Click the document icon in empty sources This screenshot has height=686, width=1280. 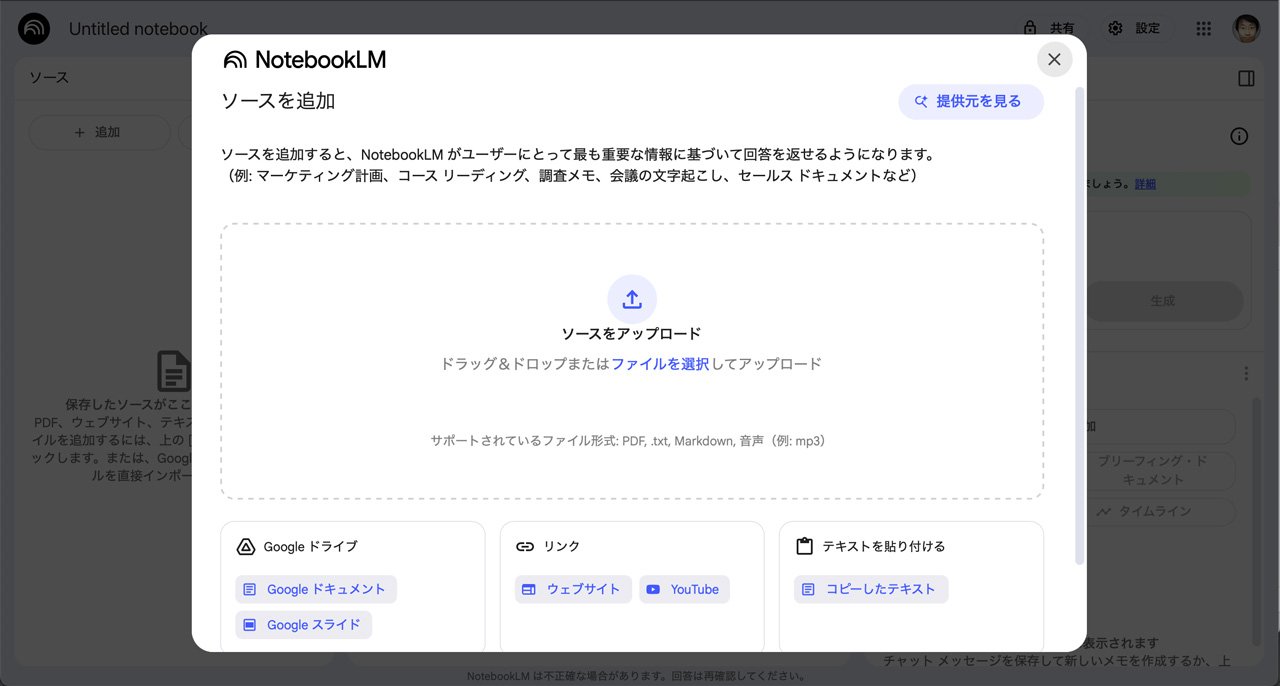[174, 372]
